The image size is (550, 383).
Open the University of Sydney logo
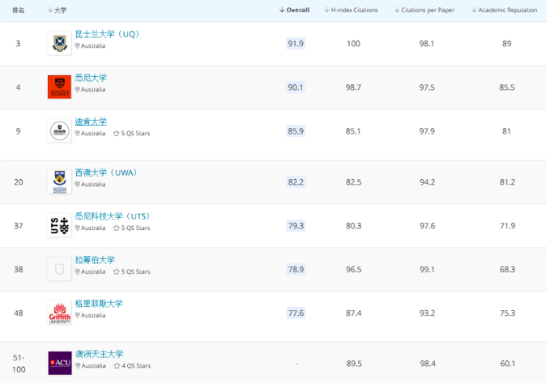coord(60,87)
